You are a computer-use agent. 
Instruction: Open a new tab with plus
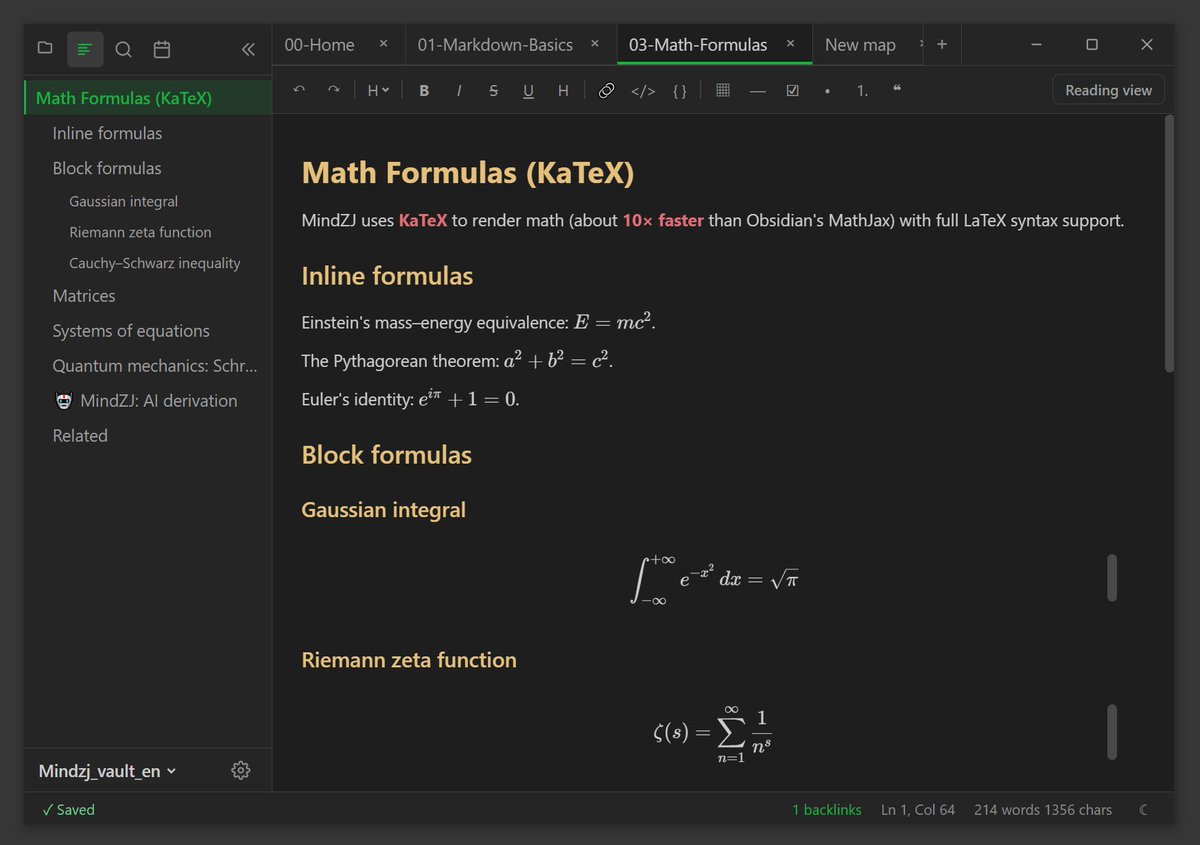(x=942, y=45)
